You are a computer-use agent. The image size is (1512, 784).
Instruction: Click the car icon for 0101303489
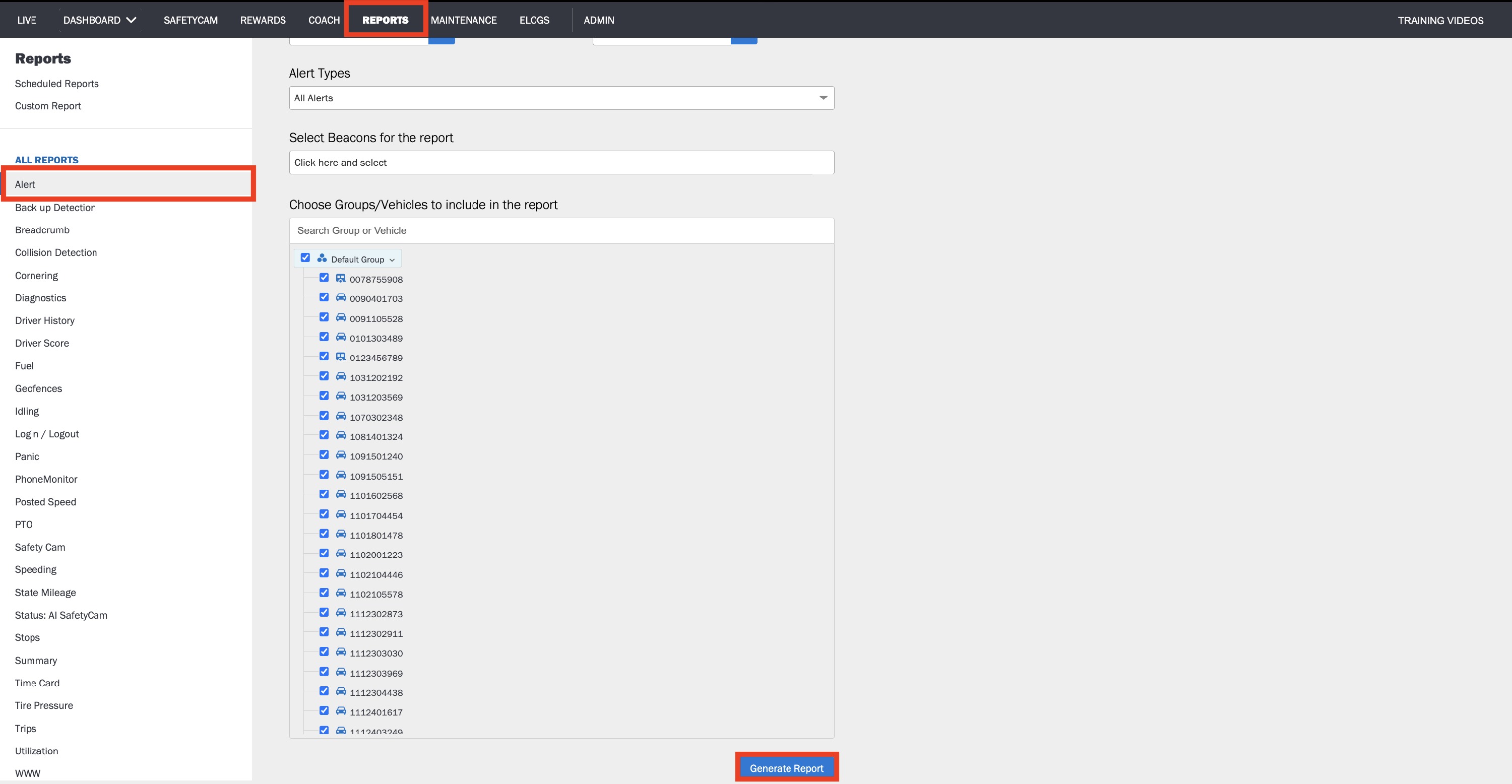point(340,337)
